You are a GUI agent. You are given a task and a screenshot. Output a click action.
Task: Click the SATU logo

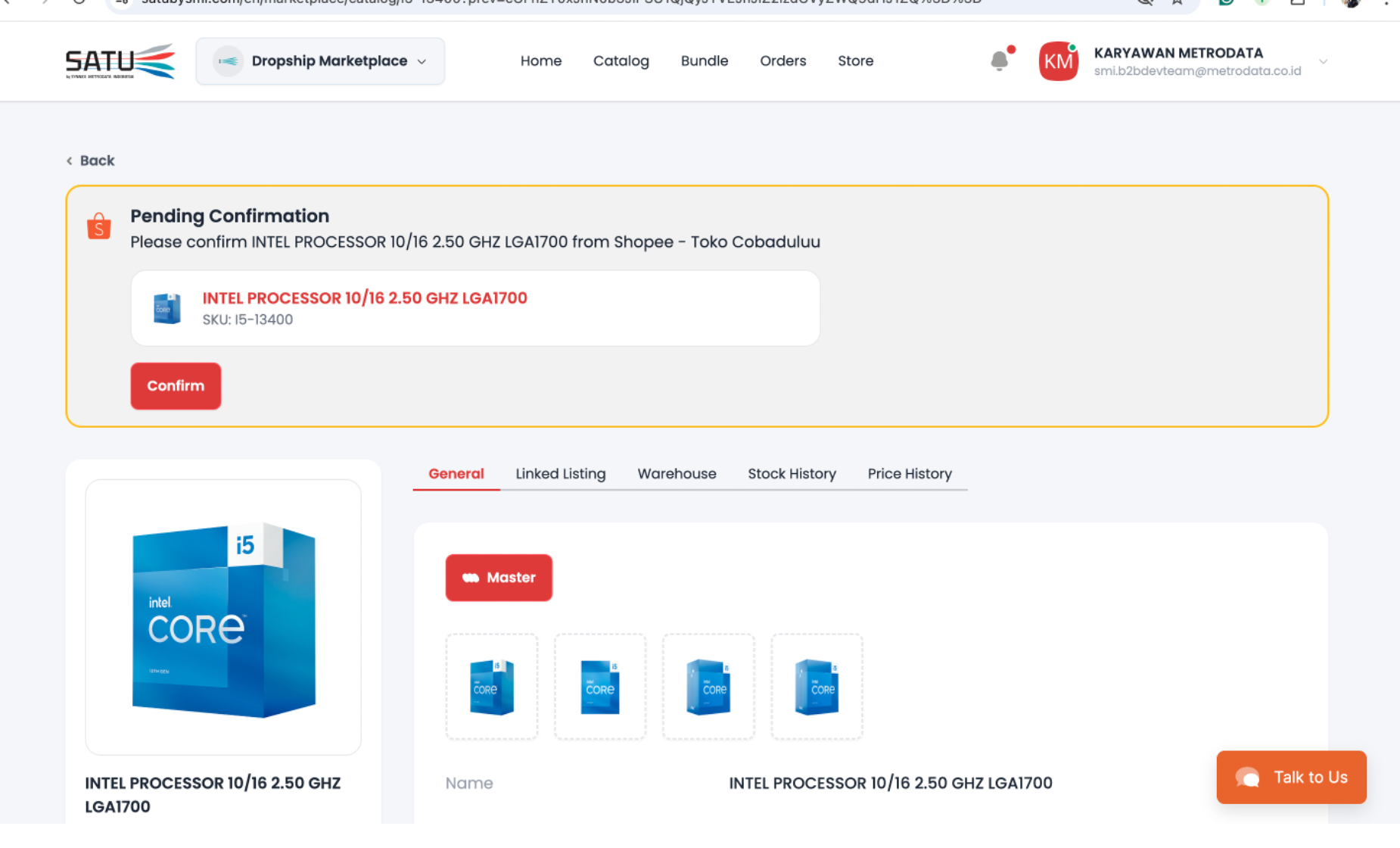point(120,61)
